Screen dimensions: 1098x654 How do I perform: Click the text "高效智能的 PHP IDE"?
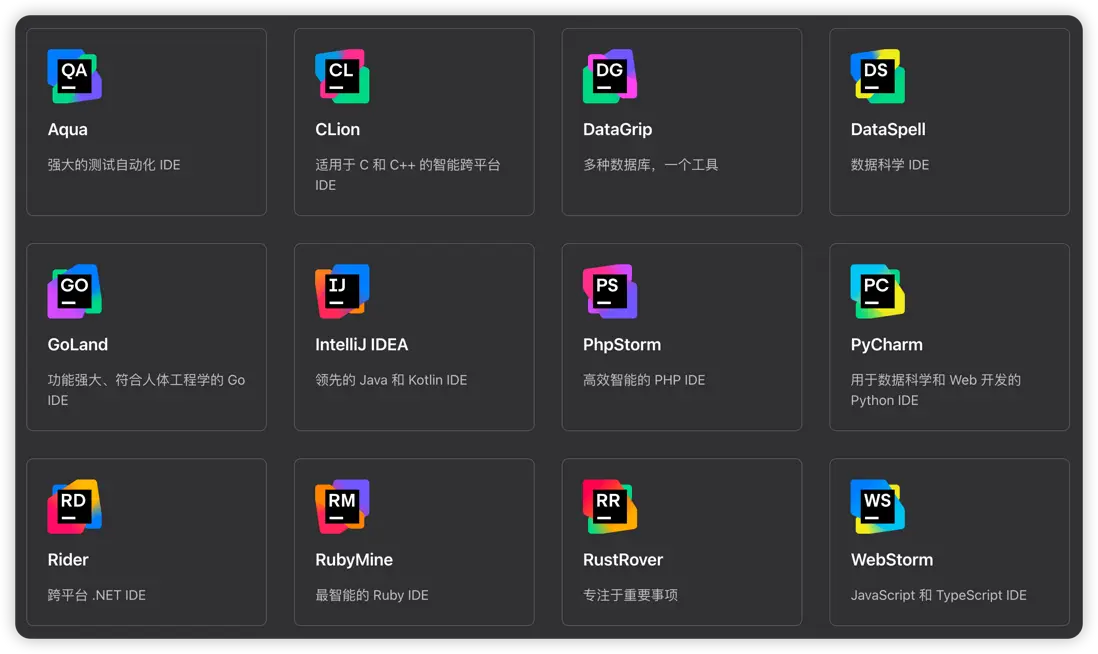click(644, 380)
